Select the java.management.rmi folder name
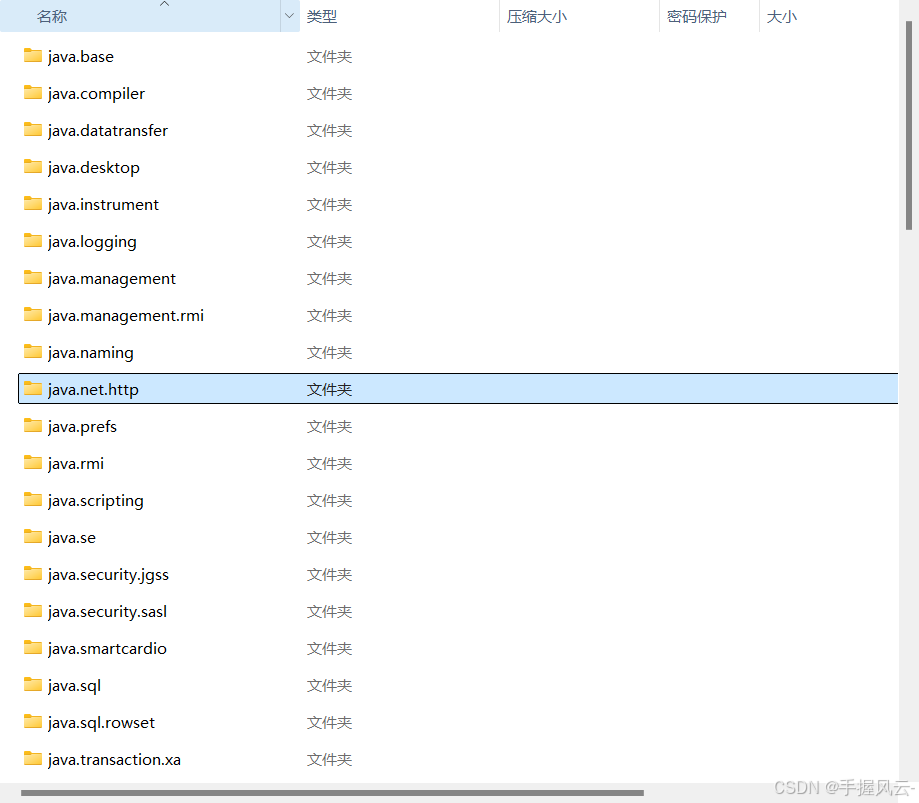This screenshot has width=919, height=803. click(x=126, y=315)
